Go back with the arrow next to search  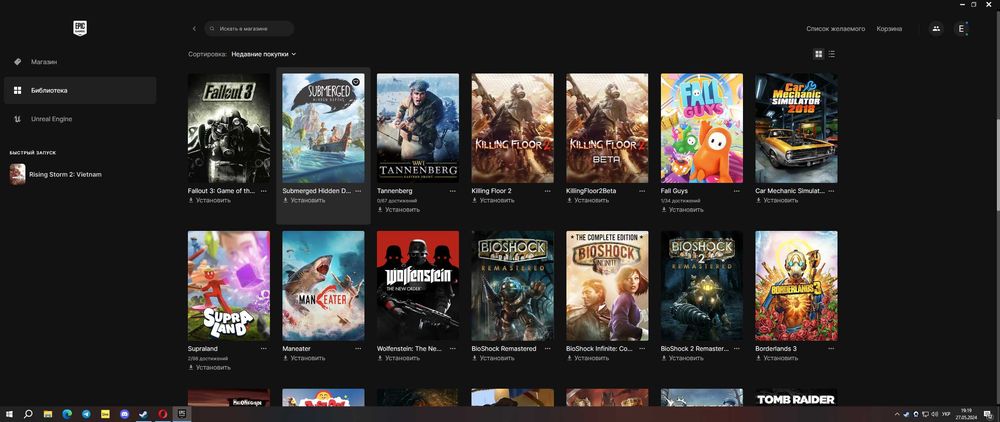(195, 29)
